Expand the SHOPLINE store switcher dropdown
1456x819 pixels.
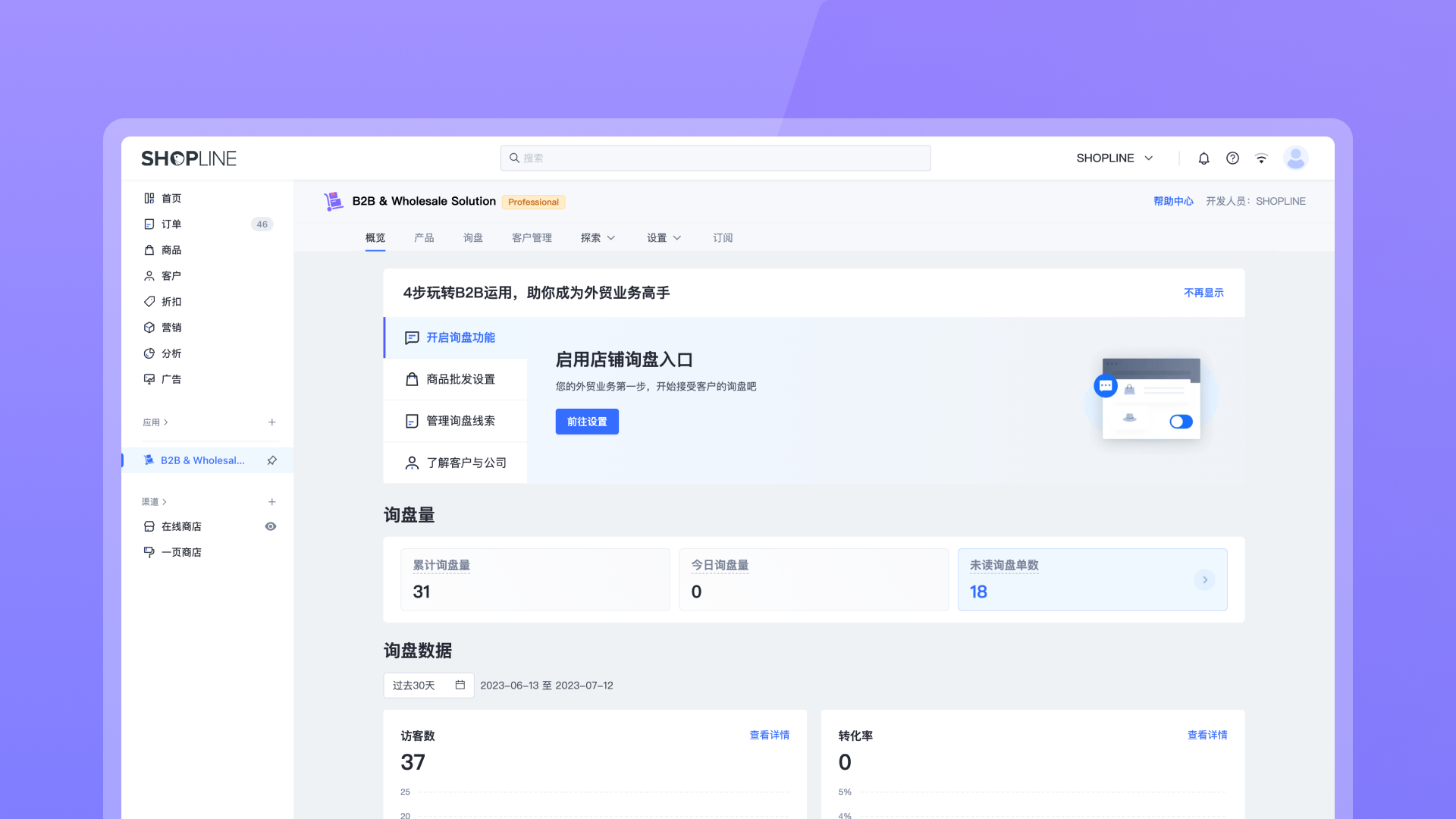click(x=1115, y=158)
